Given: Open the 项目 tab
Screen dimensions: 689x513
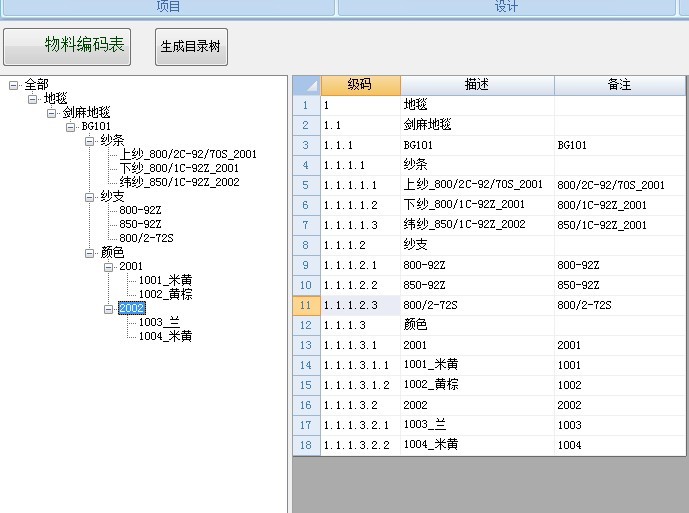Looking at the screenshot, I should point(168,7).
